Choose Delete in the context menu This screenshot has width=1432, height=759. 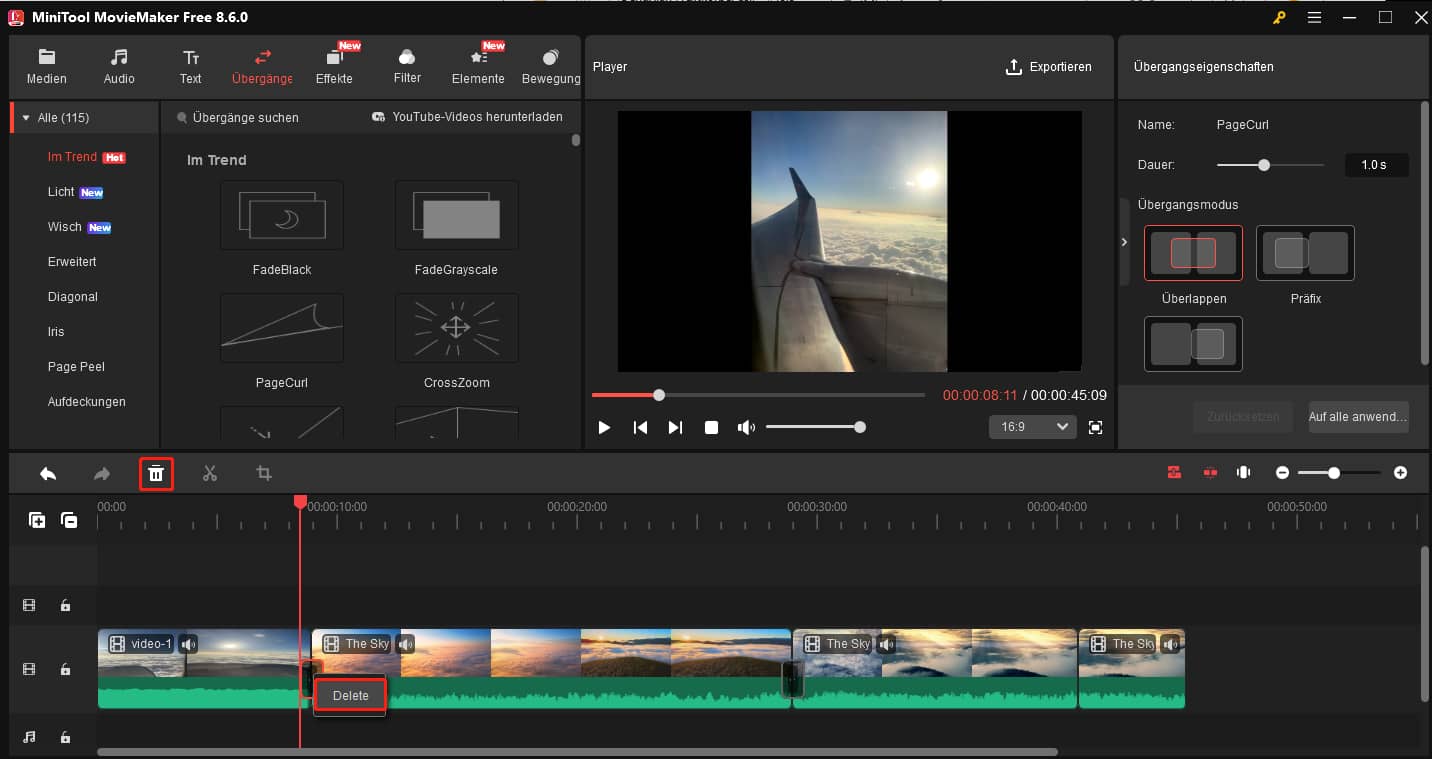click(x=349, y=694)
